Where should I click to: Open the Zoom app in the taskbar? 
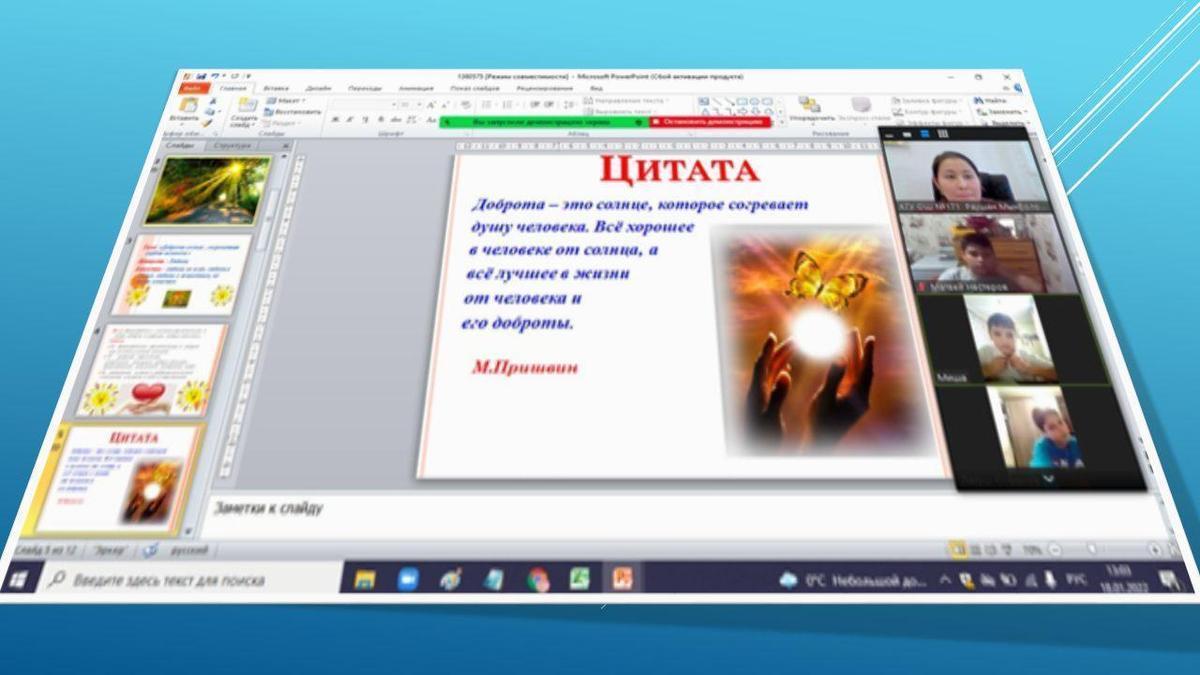[408, 579]
